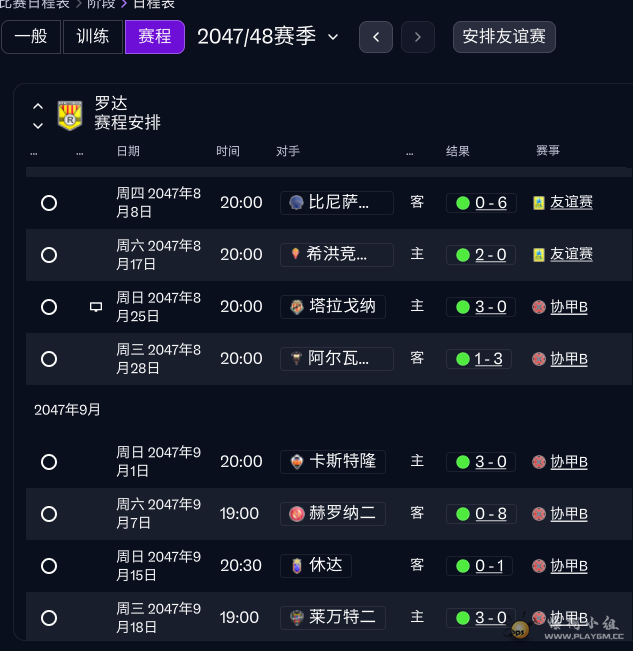Click the 协甲B link on the 卡斯特隆 row
The width and height of the screenshot is (633, 651).
click(569, 462)
